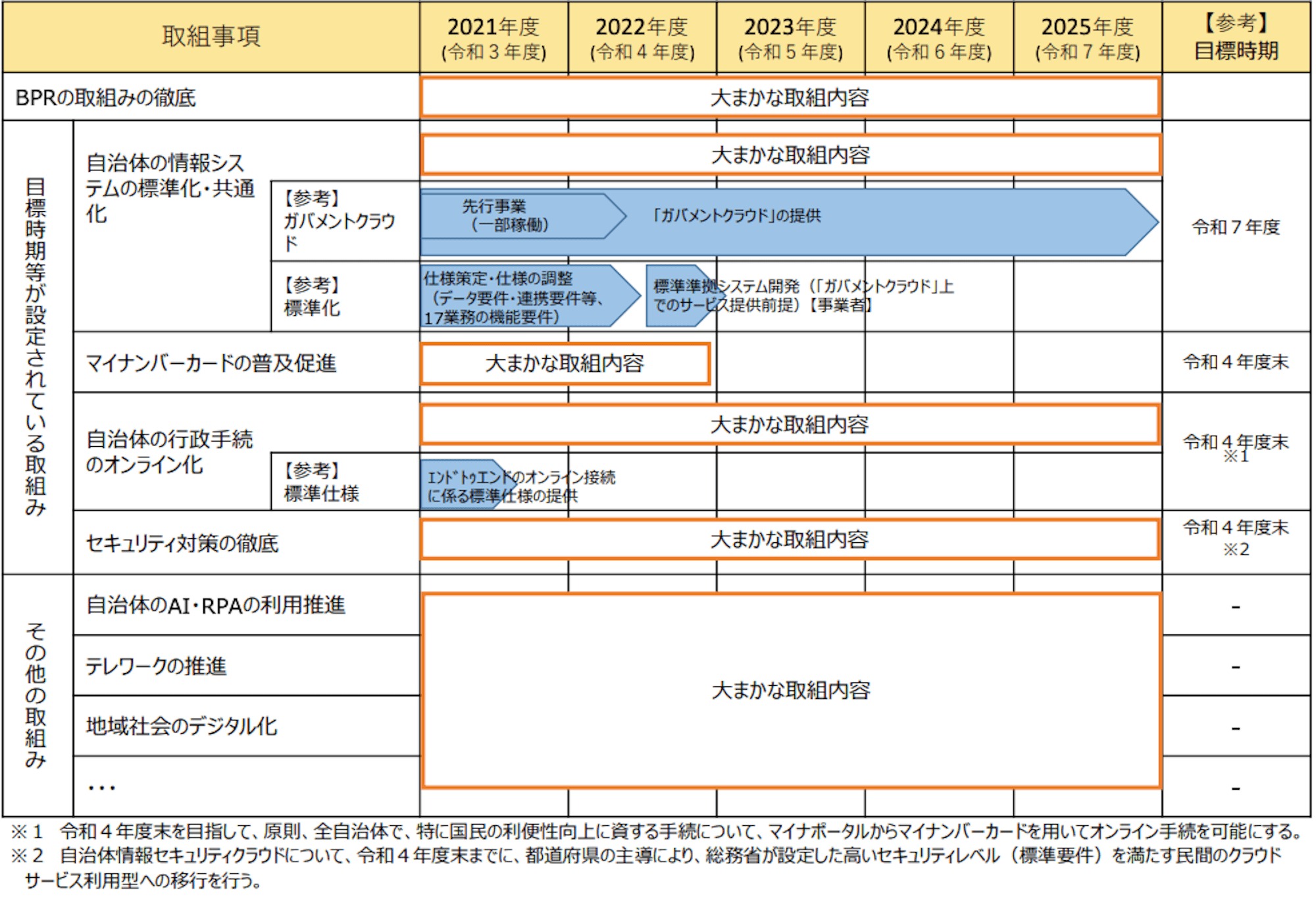Click the 地域社会のデジタル化 cell
This screenshot has height=897, width=1316.
182,727
